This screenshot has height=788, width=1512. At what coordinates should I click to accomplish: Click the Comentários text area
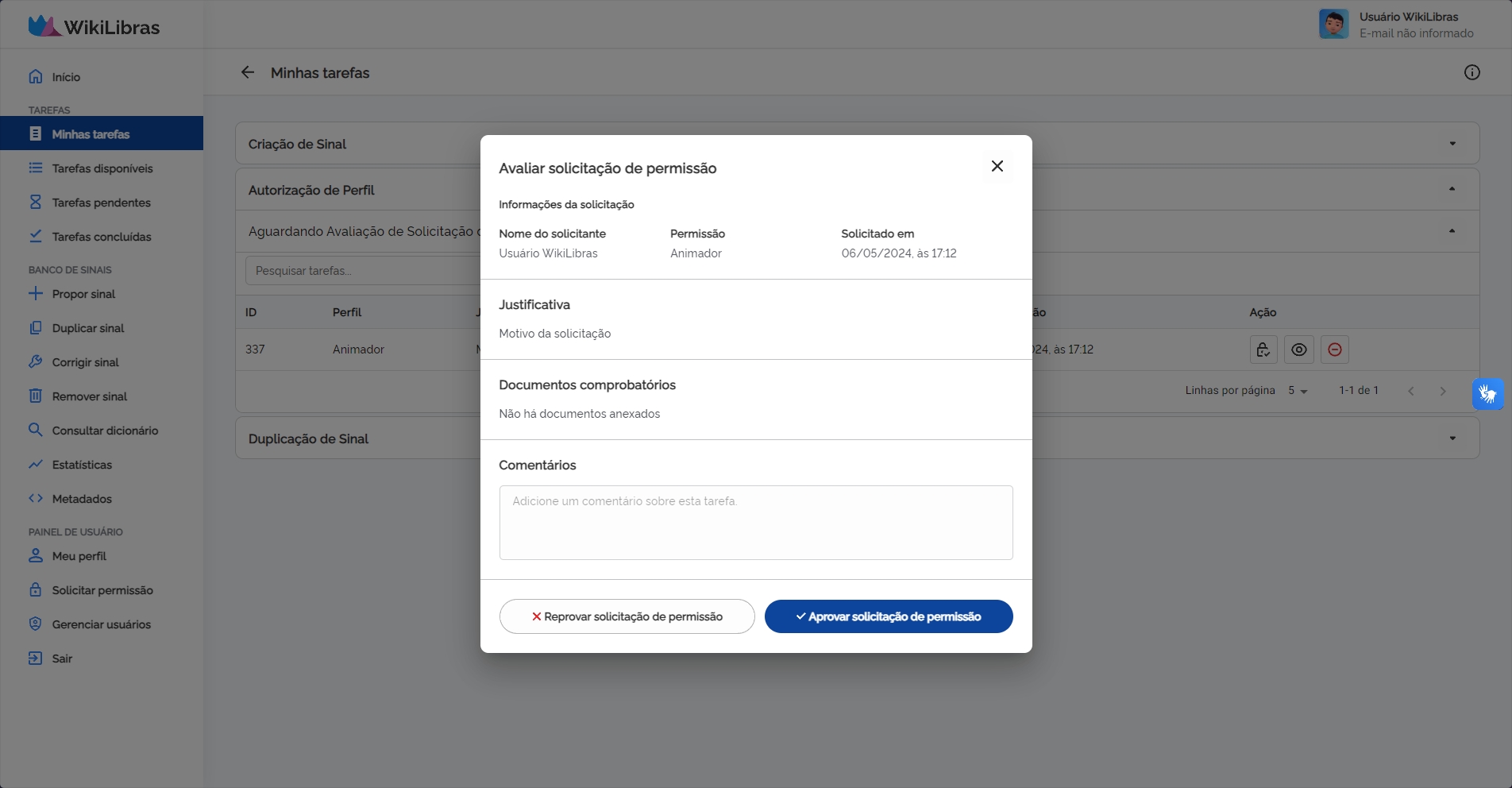pyautogui.click(x=755, y=523)
